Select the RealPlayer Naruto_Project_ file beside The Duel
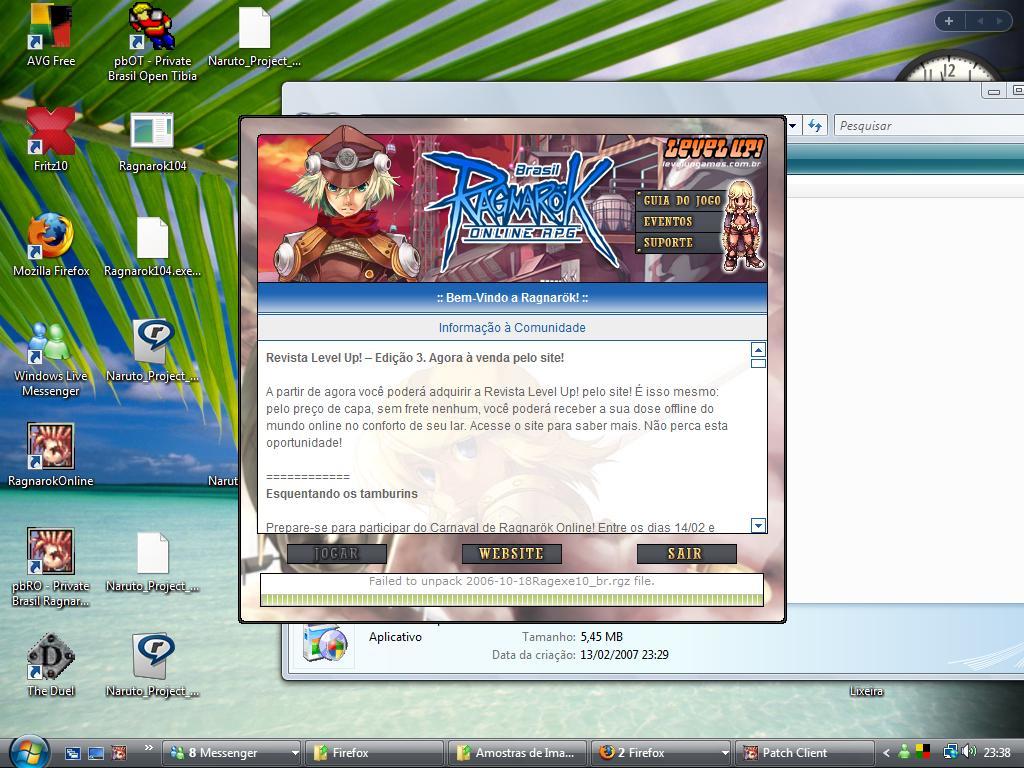 click(x=152, y=665)
